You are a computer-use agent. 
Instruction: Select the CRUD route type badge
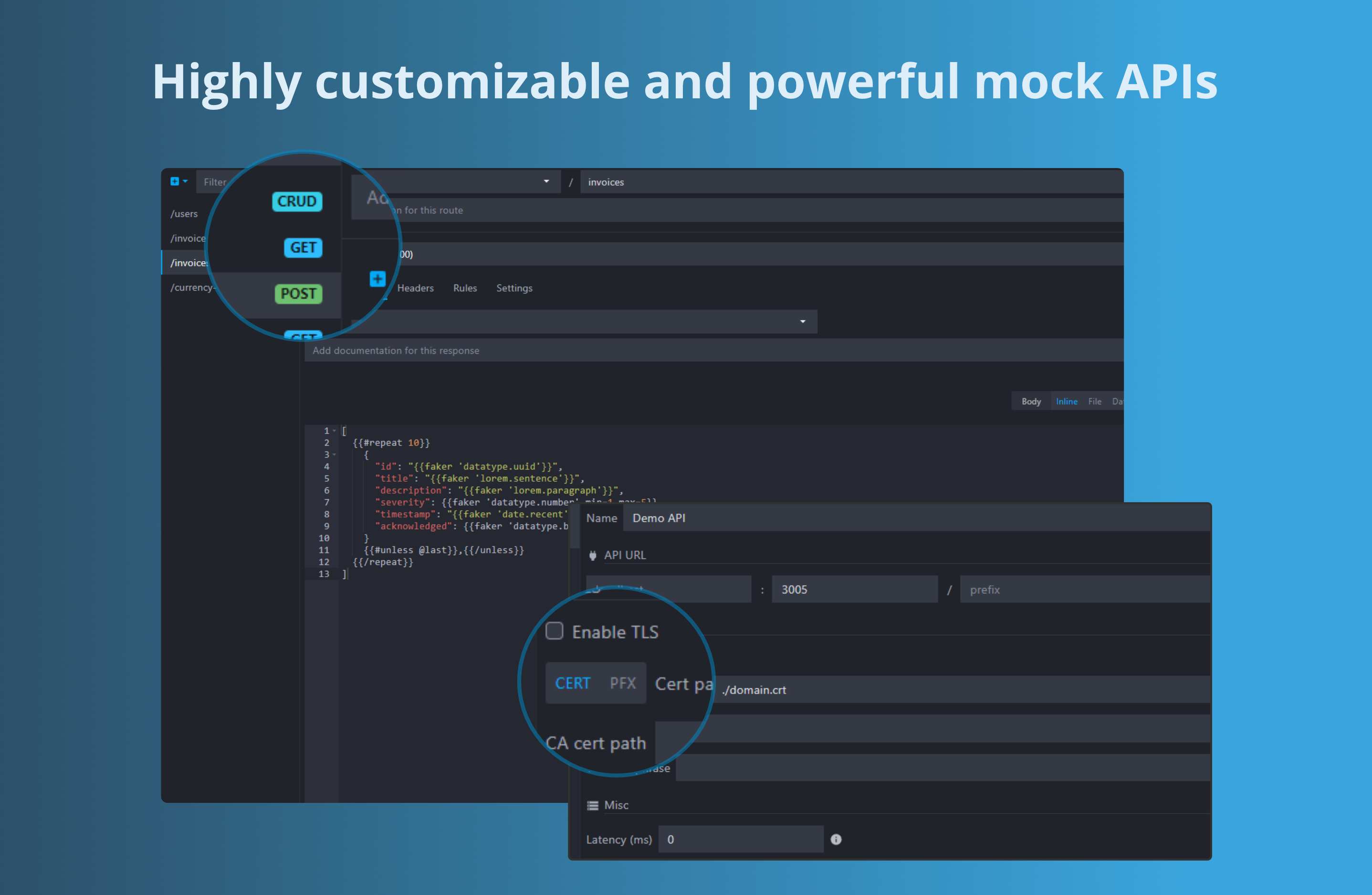click(x=297, y=201)
